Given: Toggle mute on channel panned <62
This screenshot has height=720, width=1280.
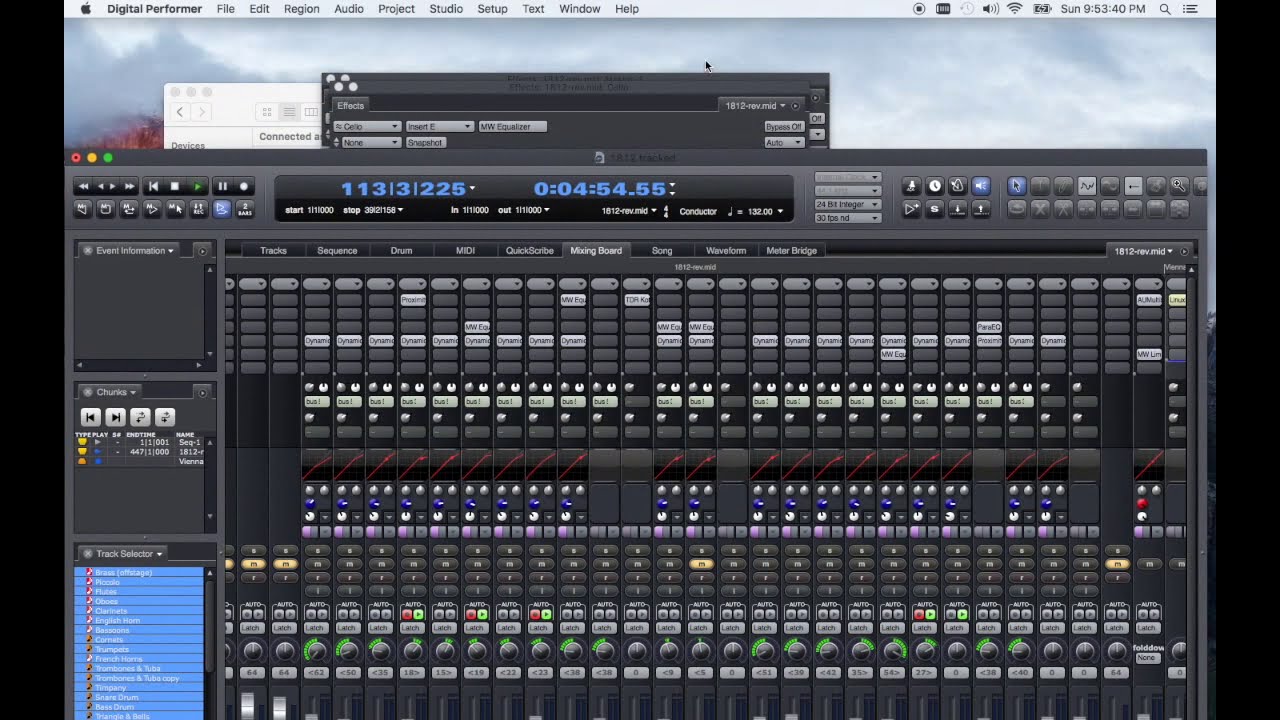Looking at the screenshot, I should [x=317, y=564].
